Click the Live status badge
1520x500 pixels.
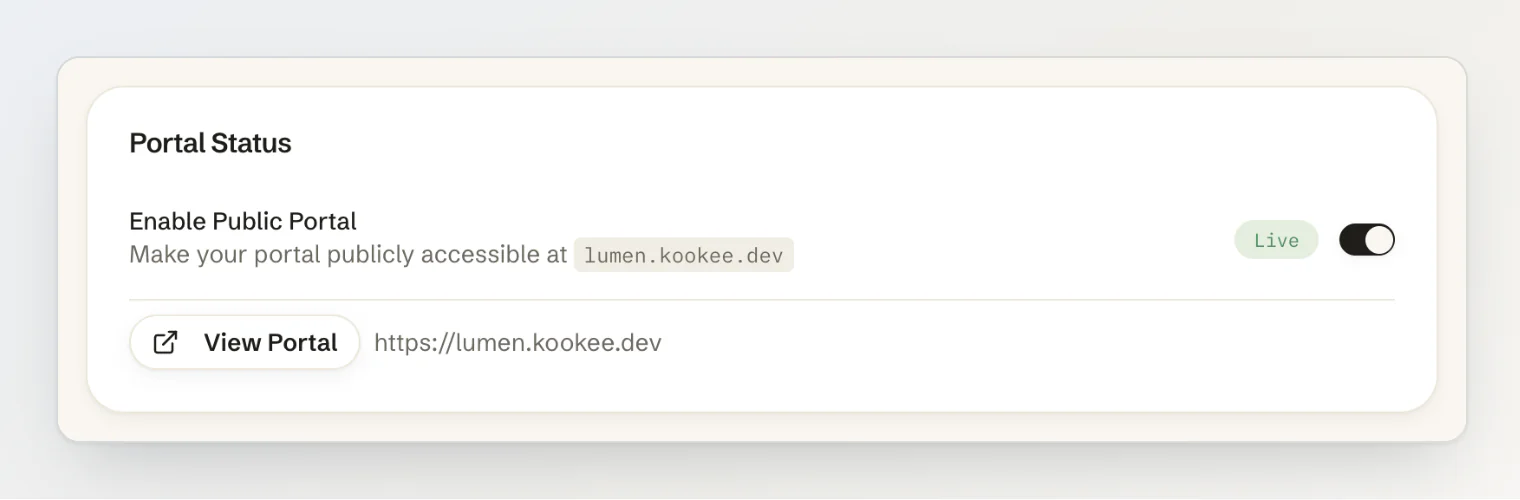tap(1276, 240)
